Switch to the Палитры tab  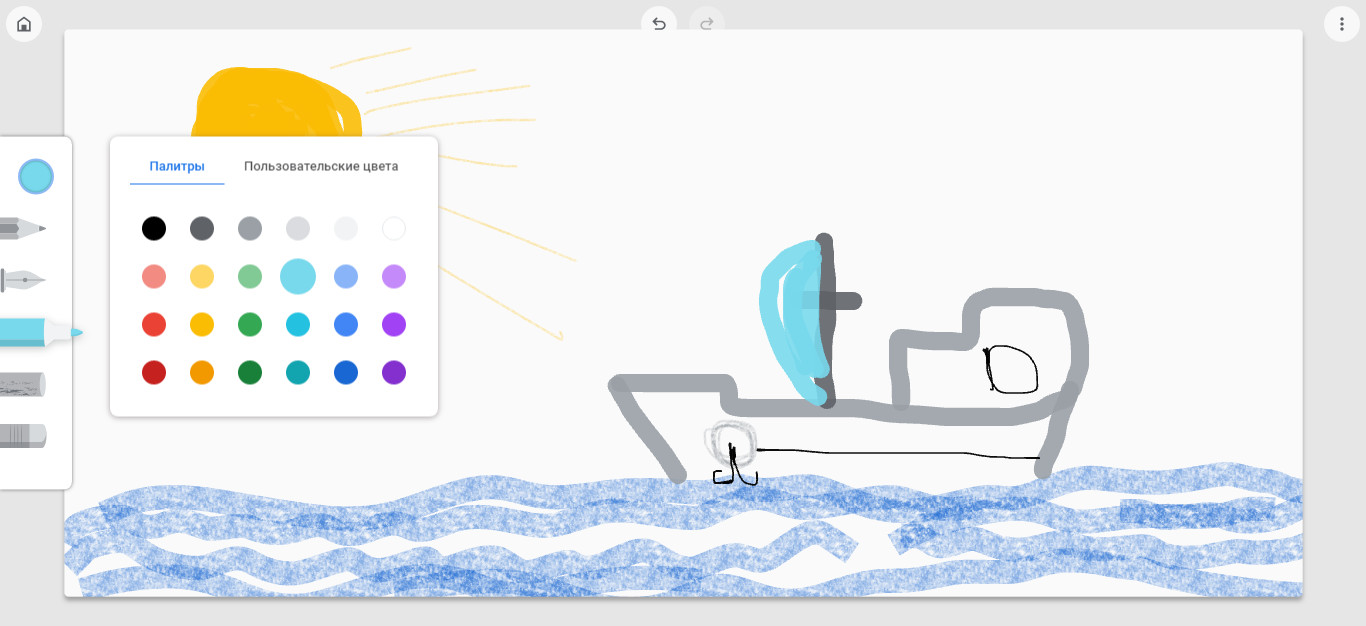[177, 166]
